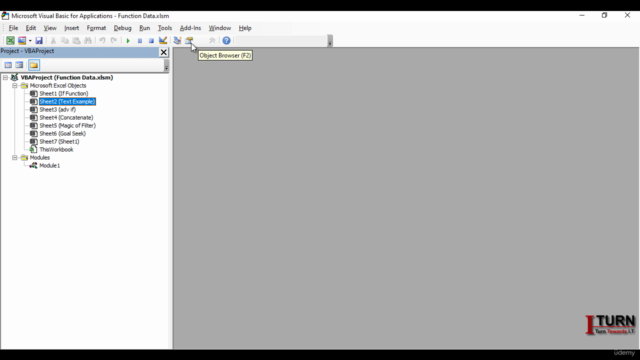This screenshot has height=360, width=640.
Task: Click the Break pause icon
Action: point(140,40)
